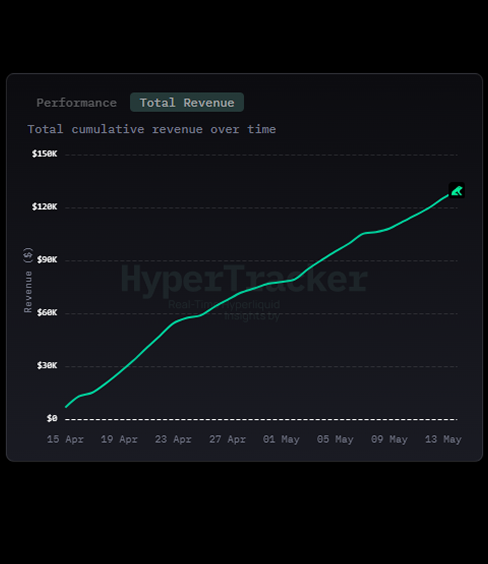The width and height of the screenshot is (488, 564).
Task: Click the 15 Apr date label
Action: point(65,440)
